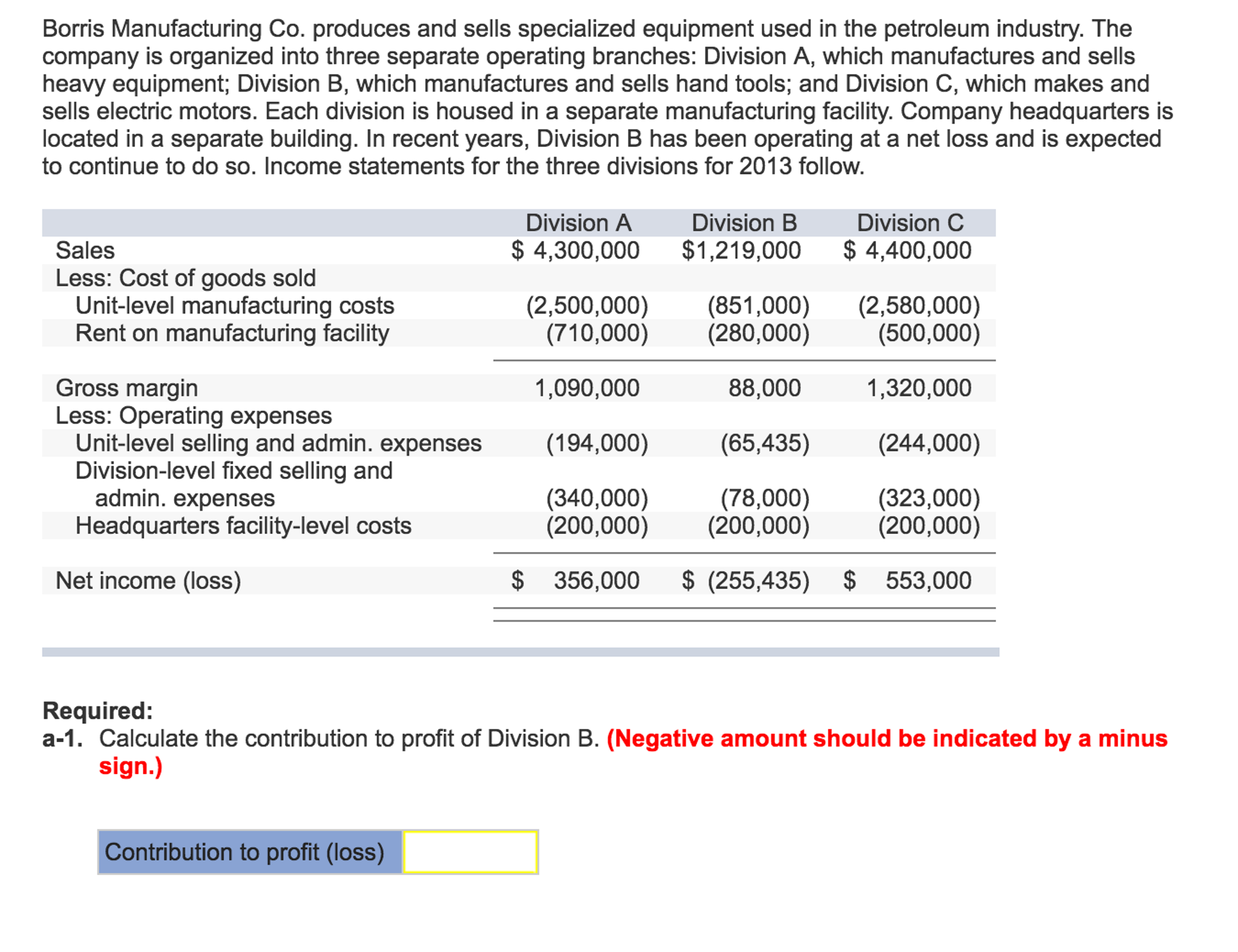Image resolution: width=1238 pixels, height=952 pixels.
Task: Click the Gross margin row label
Action: click(x=126, y=388)
